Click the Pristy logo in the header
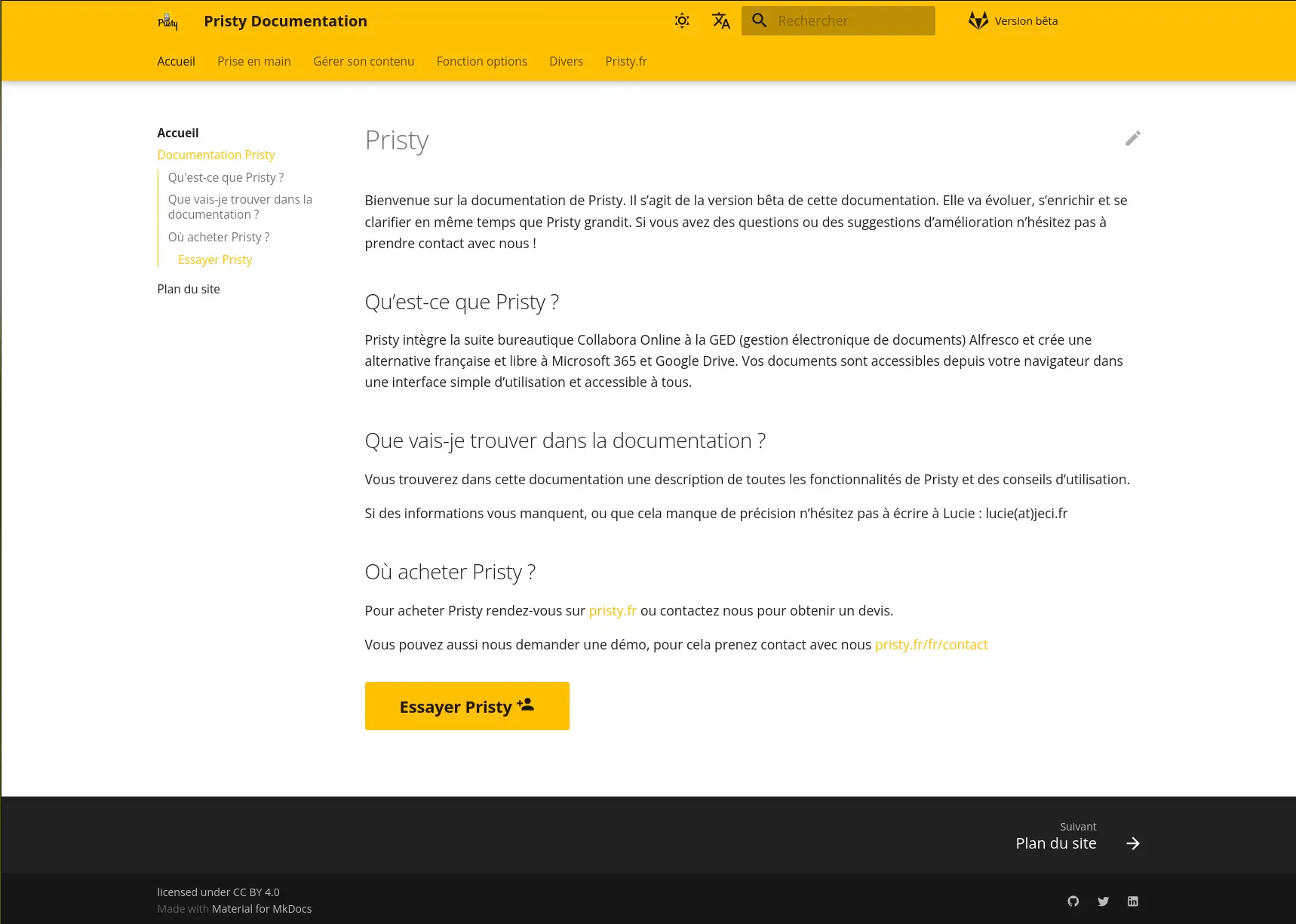 click(x=167, y=21)
